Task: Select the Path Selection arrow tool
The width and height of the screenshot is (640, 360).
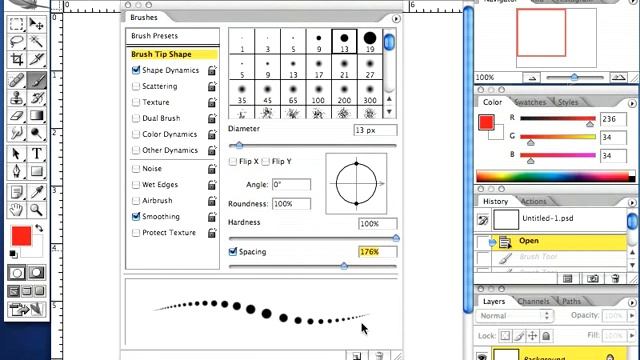Action: tap(16, 154)
